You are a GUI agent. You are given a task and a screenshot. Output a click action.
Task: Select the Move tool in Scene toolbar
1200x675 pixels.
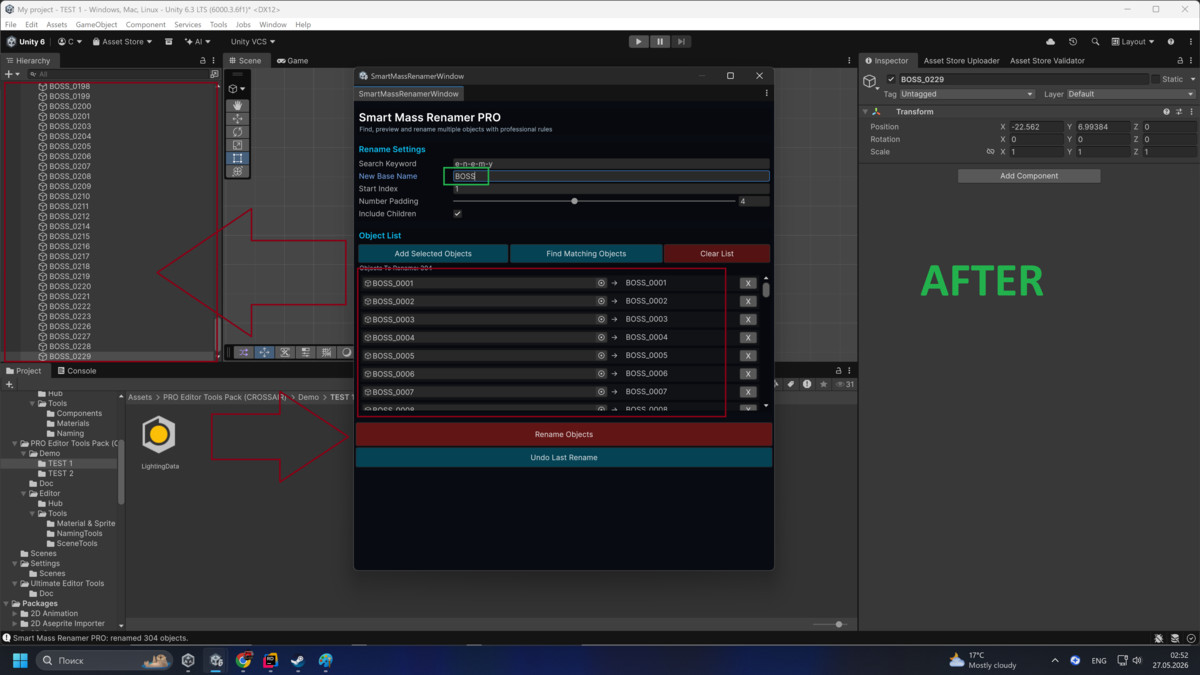237,118
